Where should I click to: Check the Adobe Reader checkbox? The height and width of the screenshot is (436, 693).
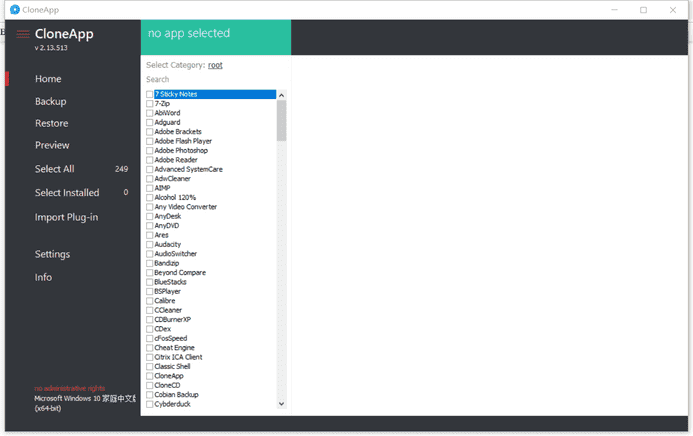(149, 160)
